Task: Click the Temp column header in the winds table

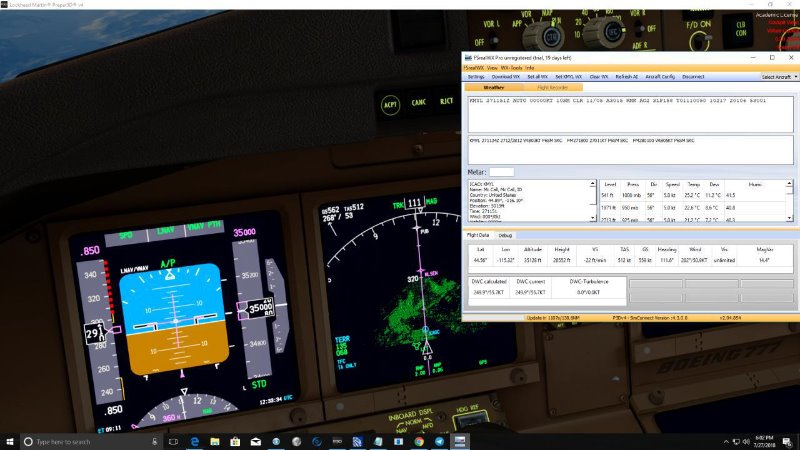Action: pyautogui.click(x=693, y=185)
